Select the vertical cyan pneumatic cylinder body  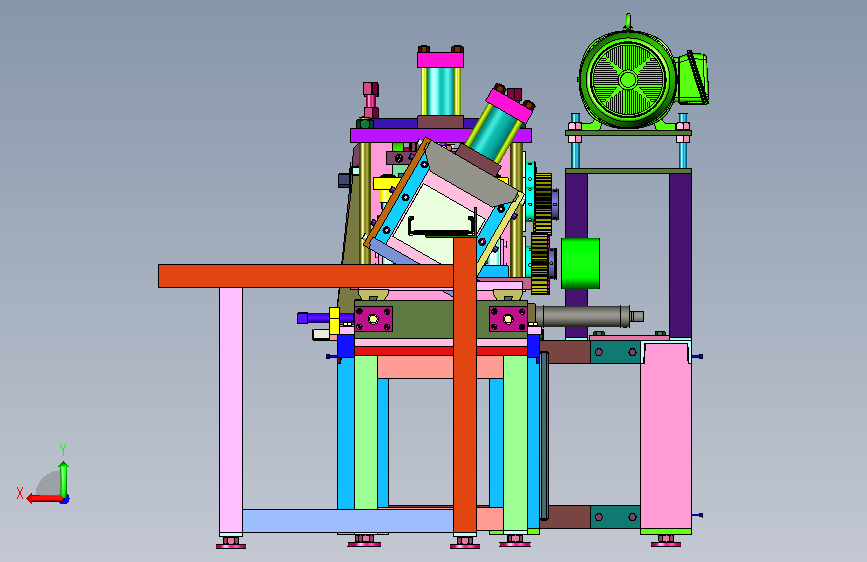[x=441, y=92]
